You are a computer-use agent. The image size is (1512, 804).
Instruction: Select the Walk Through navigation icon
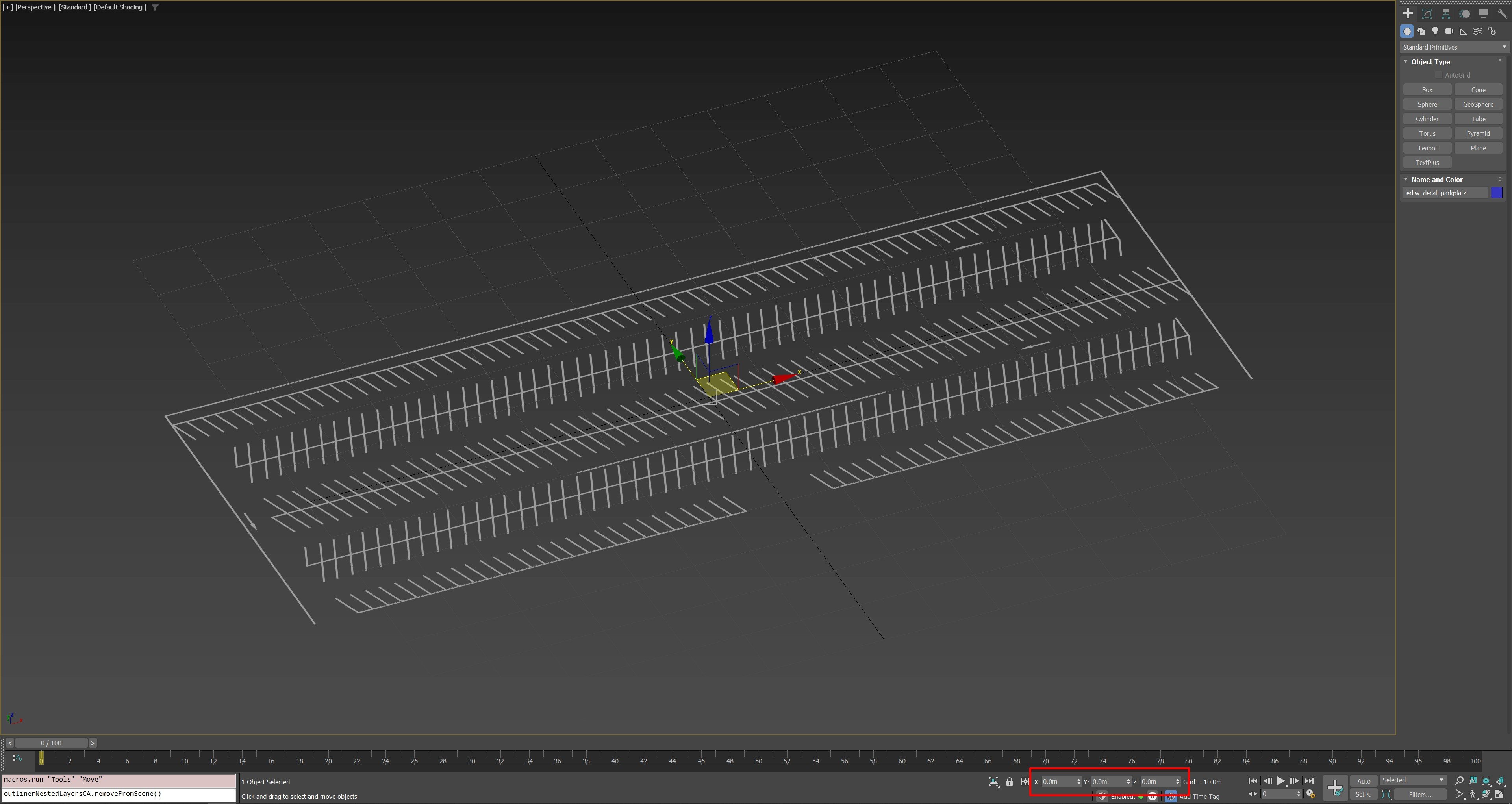click(1473, 794)
